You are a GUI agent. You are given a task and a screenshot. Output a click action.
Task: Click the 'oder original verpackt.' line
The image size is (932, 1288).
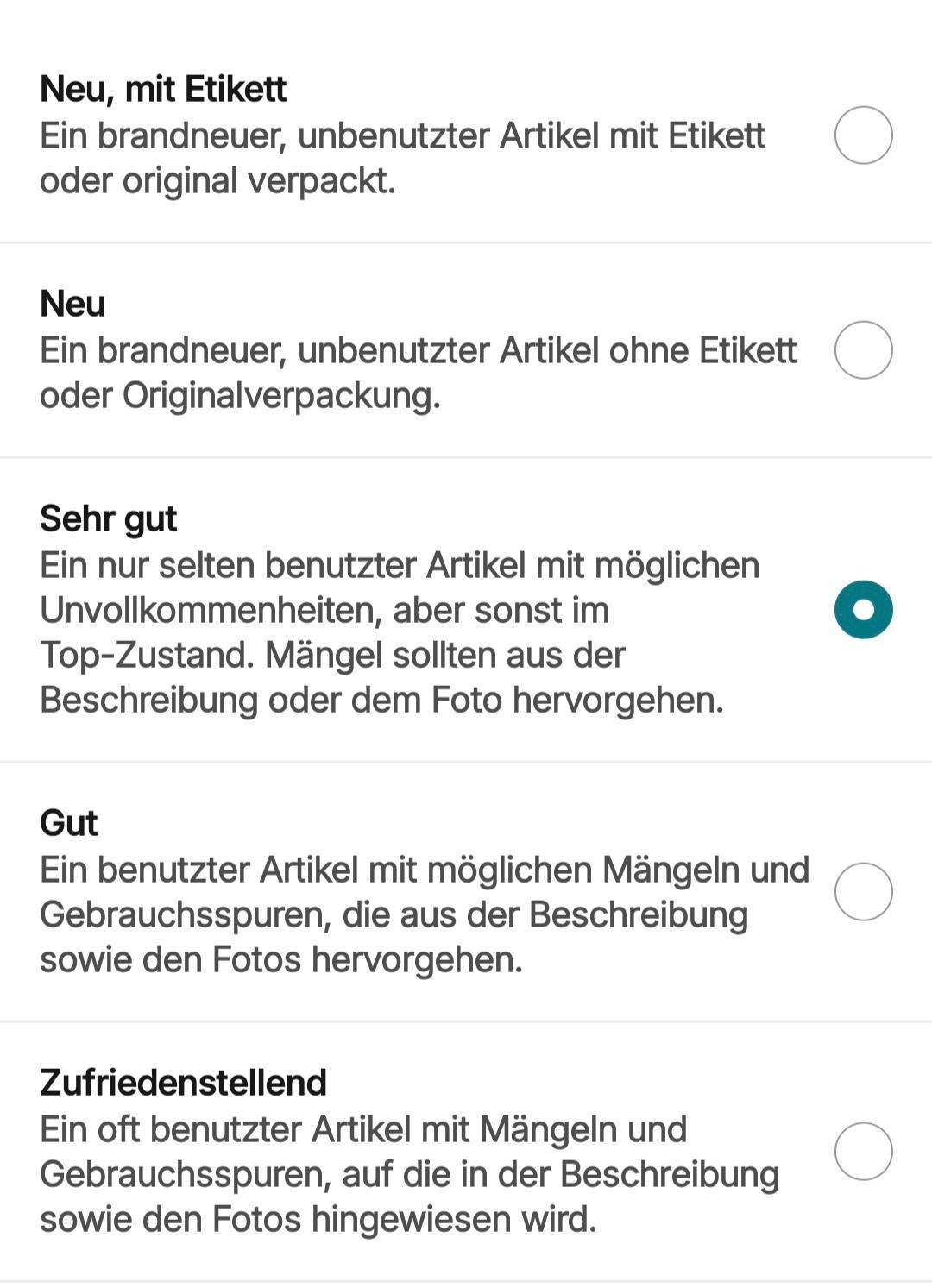(x=217, y=181)
